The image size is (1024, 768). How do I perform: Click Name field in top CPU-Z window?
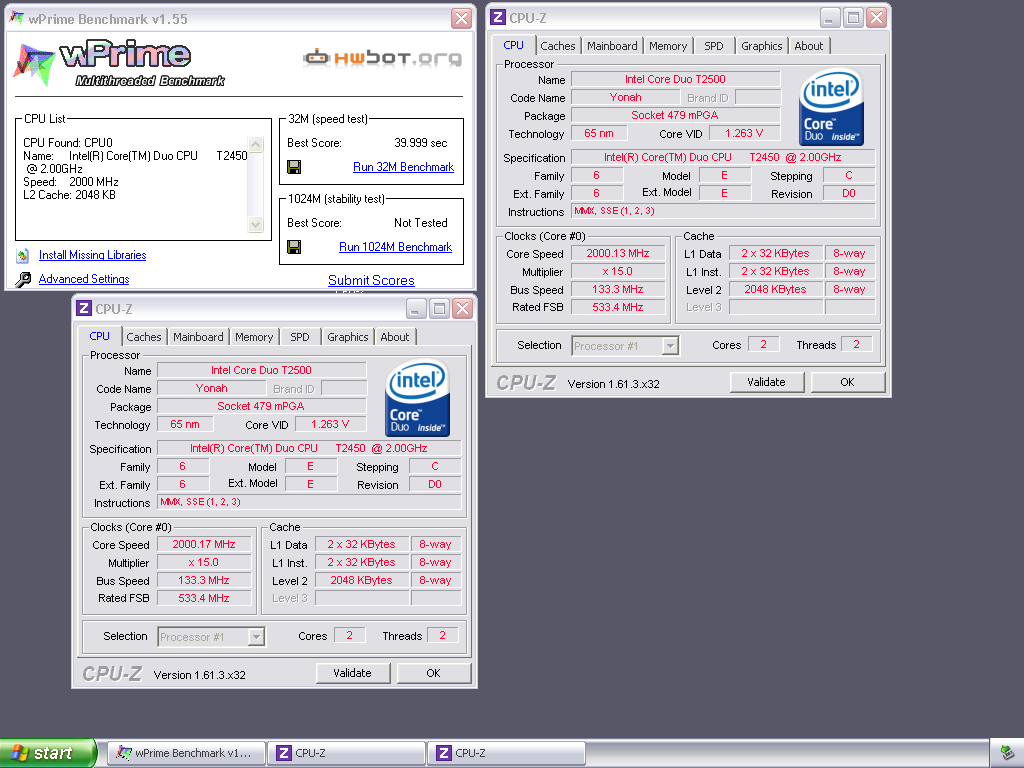[675, 79]
